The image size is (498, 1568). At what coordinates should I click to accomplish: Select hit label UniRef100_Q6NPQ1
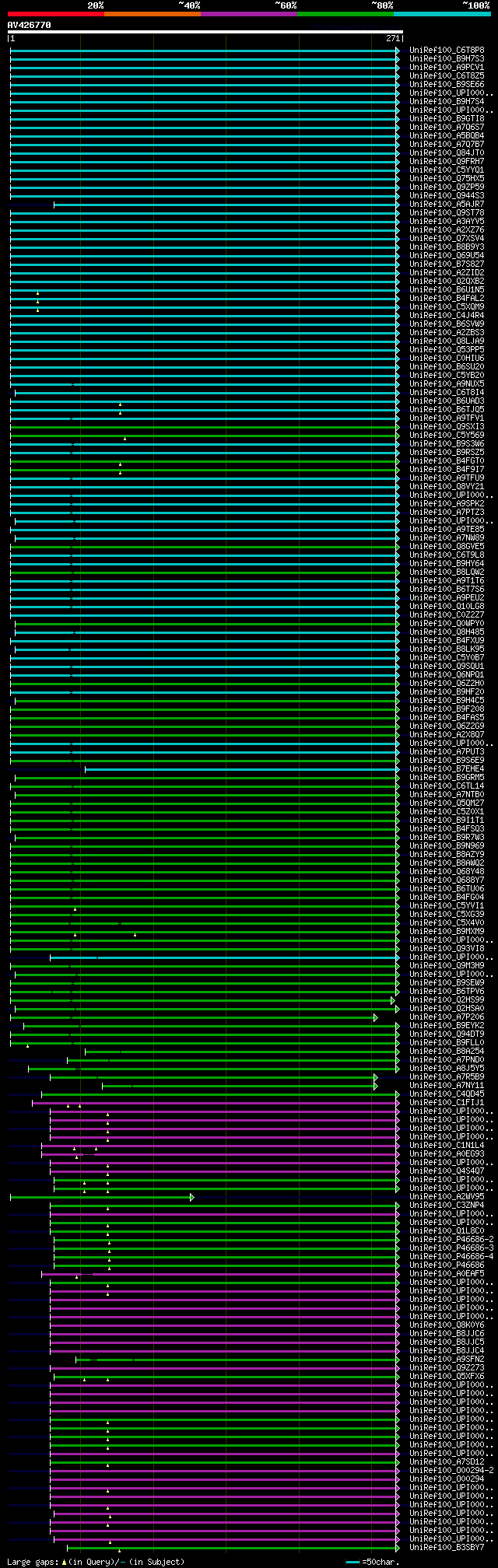point(447,674)
